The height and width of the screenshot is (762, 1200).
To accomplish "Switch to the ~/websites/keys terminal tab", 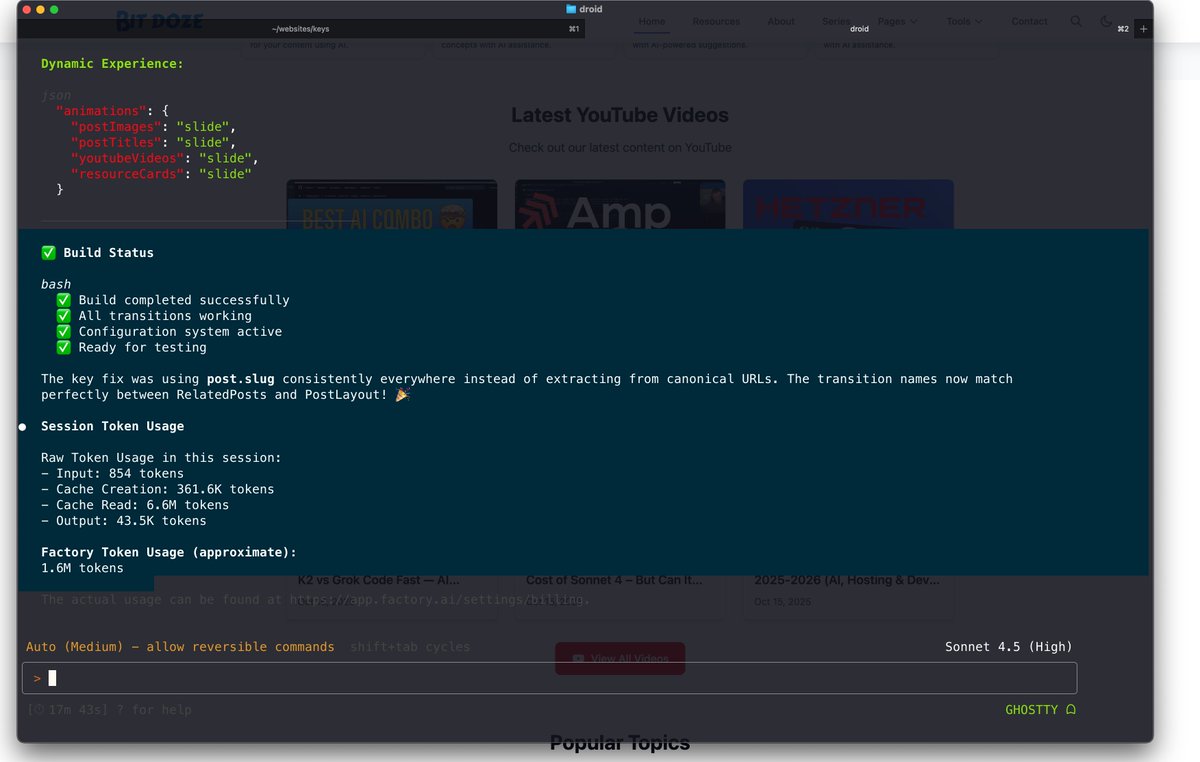I will pyautogui.click(x=300, y=29).
